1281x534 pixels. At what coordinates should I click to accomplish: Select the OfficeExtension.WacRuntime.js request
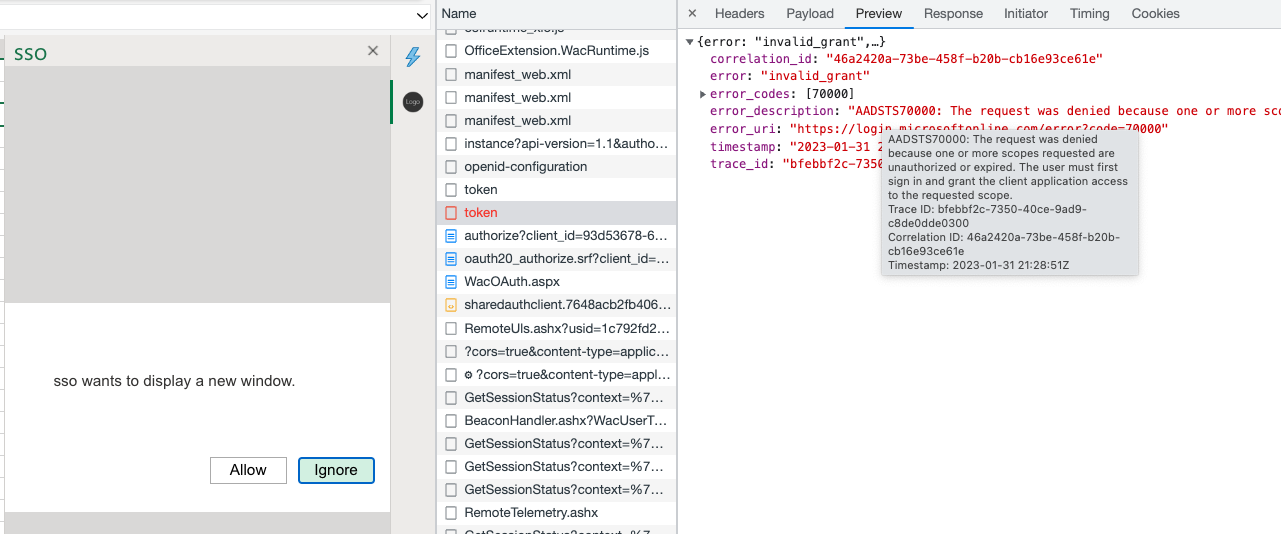557,50
